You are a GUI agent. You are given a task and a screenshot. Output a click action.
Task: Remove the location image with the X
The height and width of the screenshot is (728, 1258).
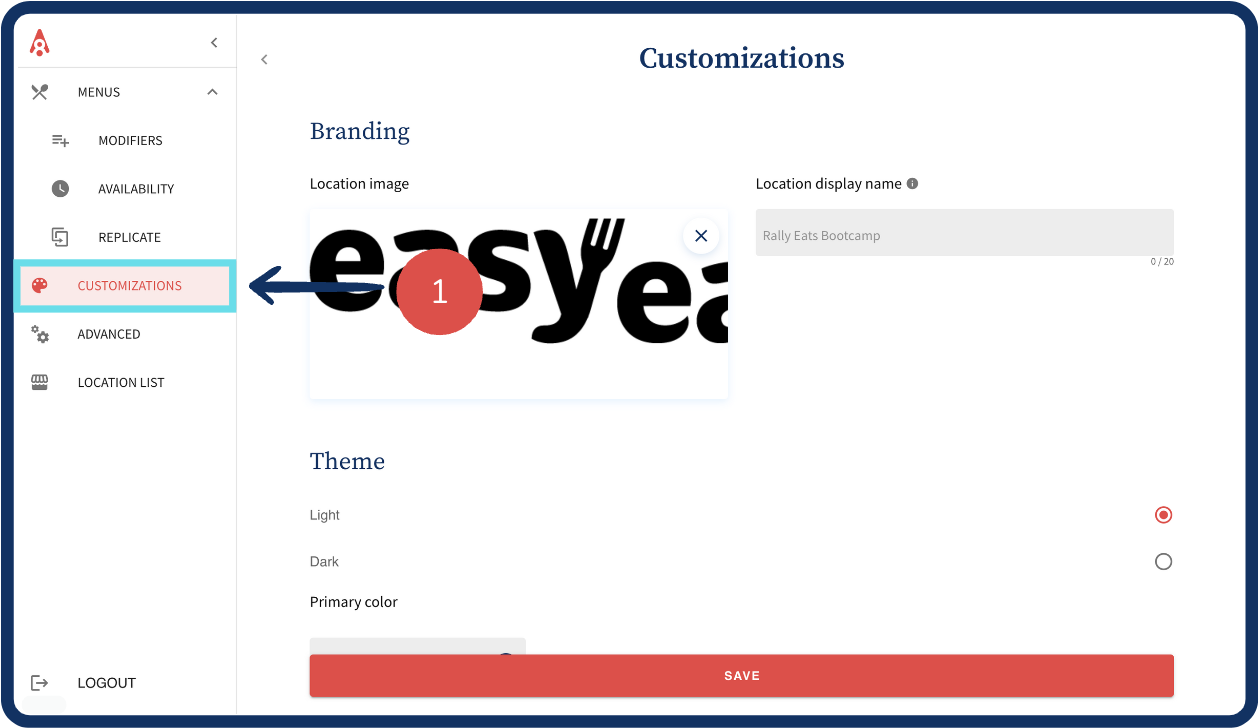point(701,236)
